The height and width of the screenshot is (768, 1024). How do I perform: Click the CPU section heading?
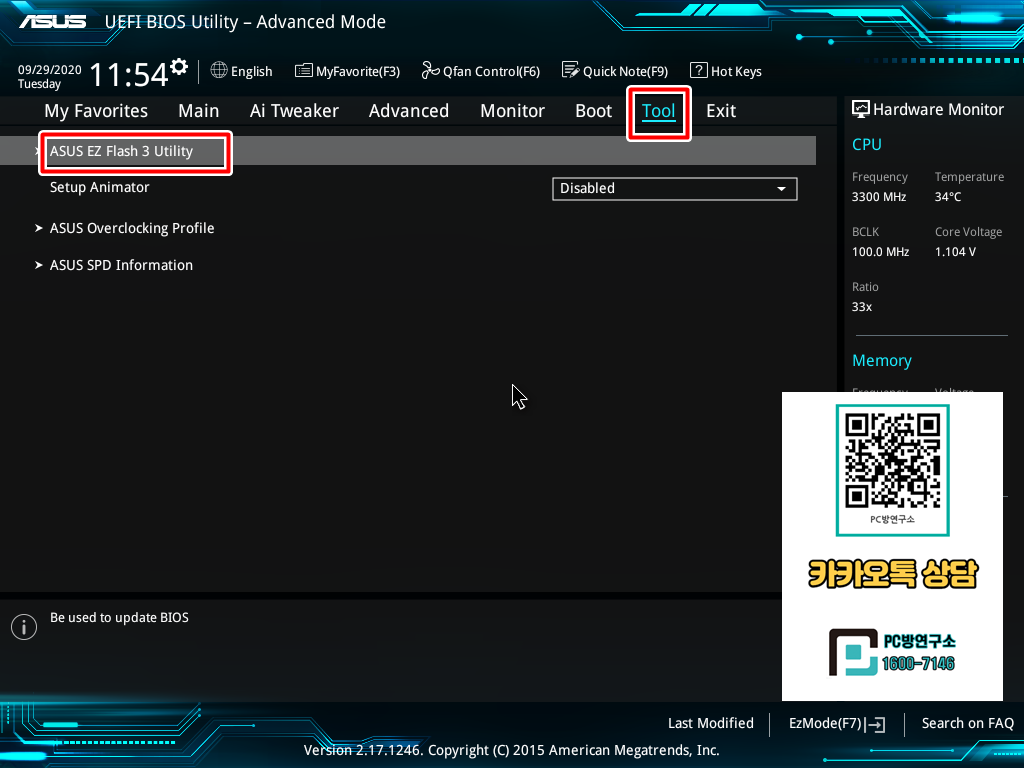pyautogui.click(x=867, y=144)
